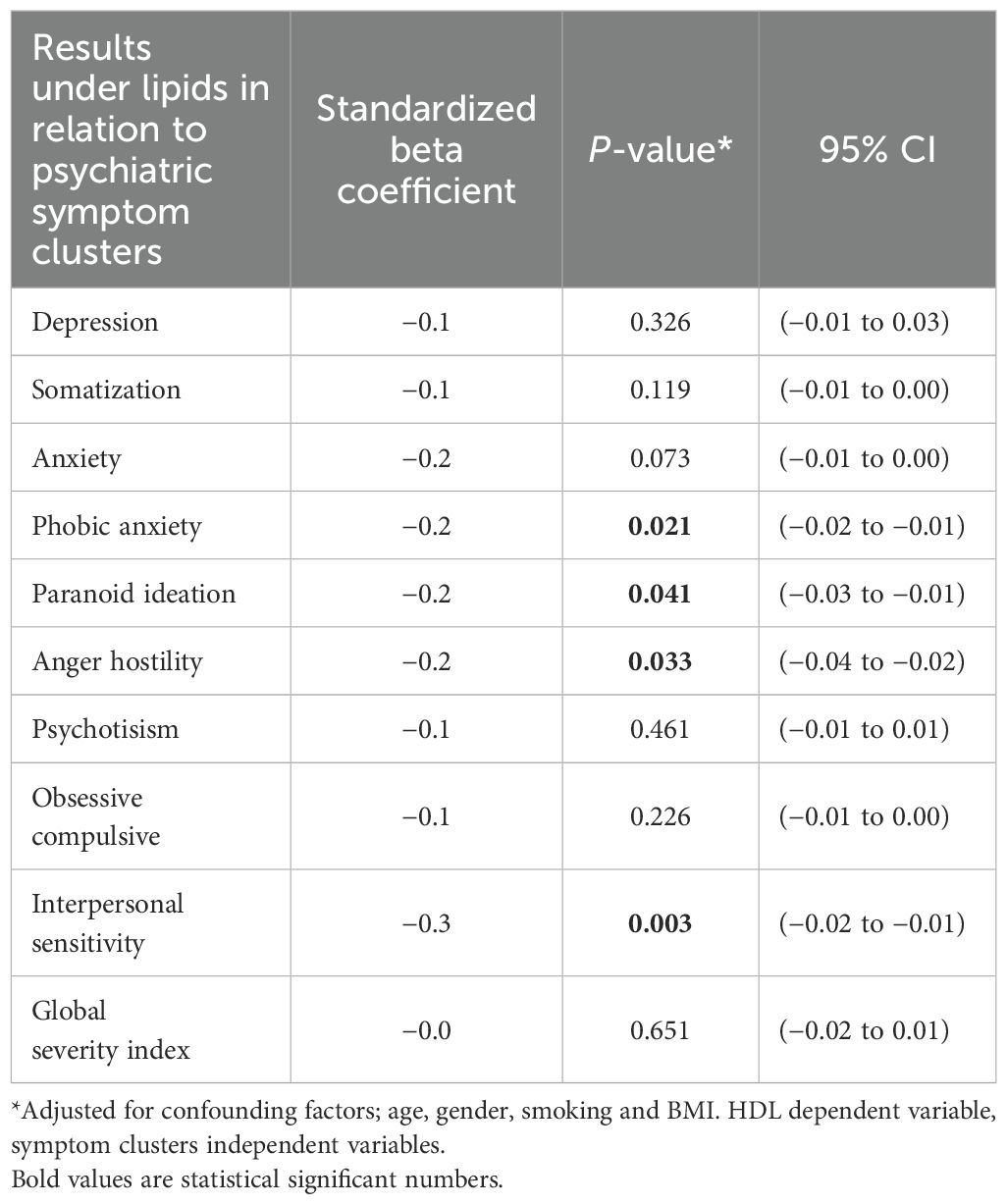Click the 'Global severity index' row label
This screenshot has height=1204, width=1007.
(110, 1029)
